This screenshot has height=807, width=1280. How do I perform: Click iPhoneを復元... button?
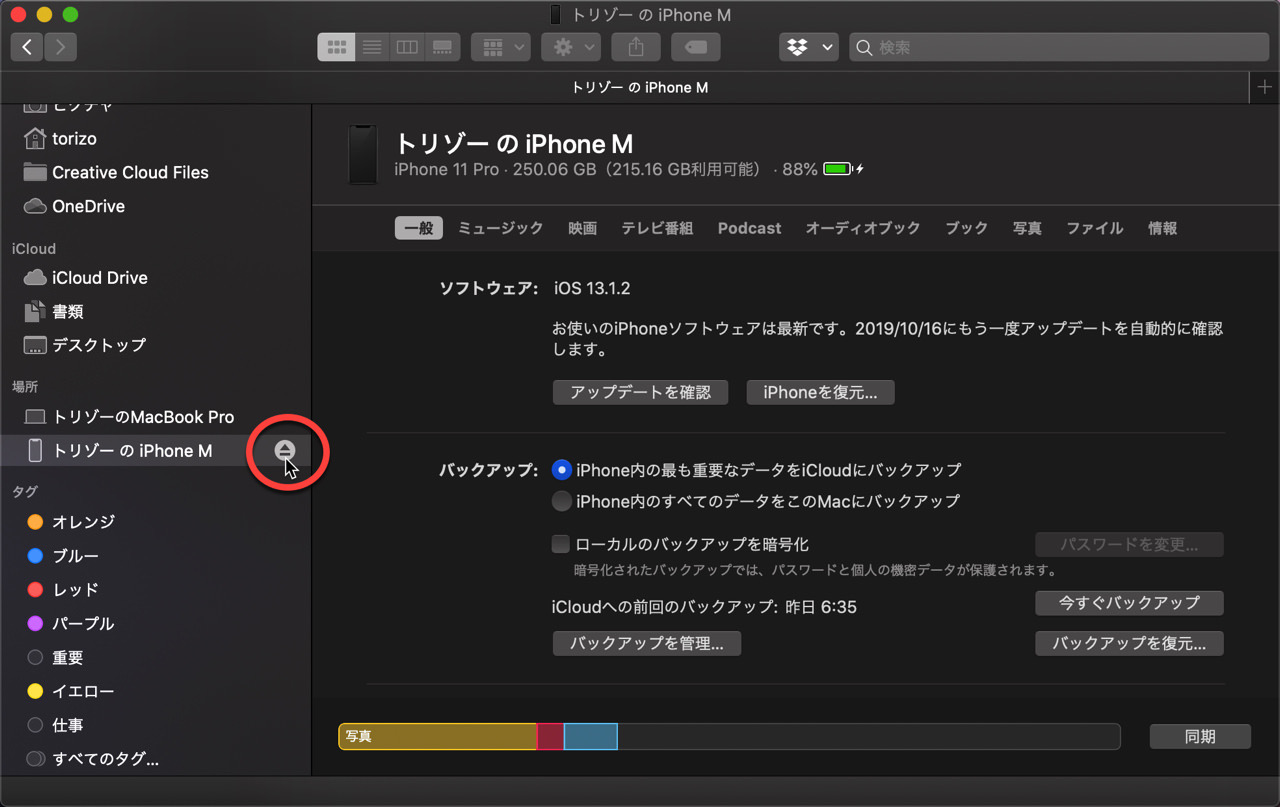pyautogui.click(x=820, y=392)
